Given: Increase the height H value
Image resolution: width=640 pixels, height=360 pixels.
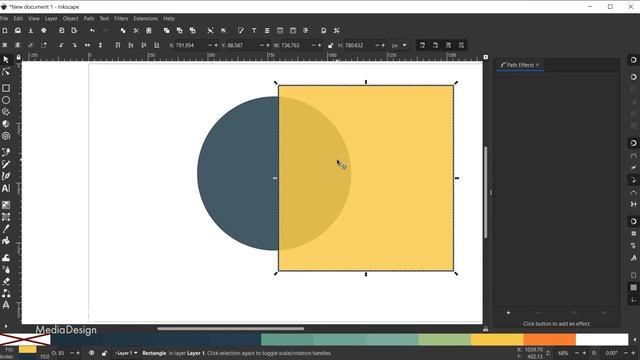Looking at the screenshot, I should [x=383, y=45].
